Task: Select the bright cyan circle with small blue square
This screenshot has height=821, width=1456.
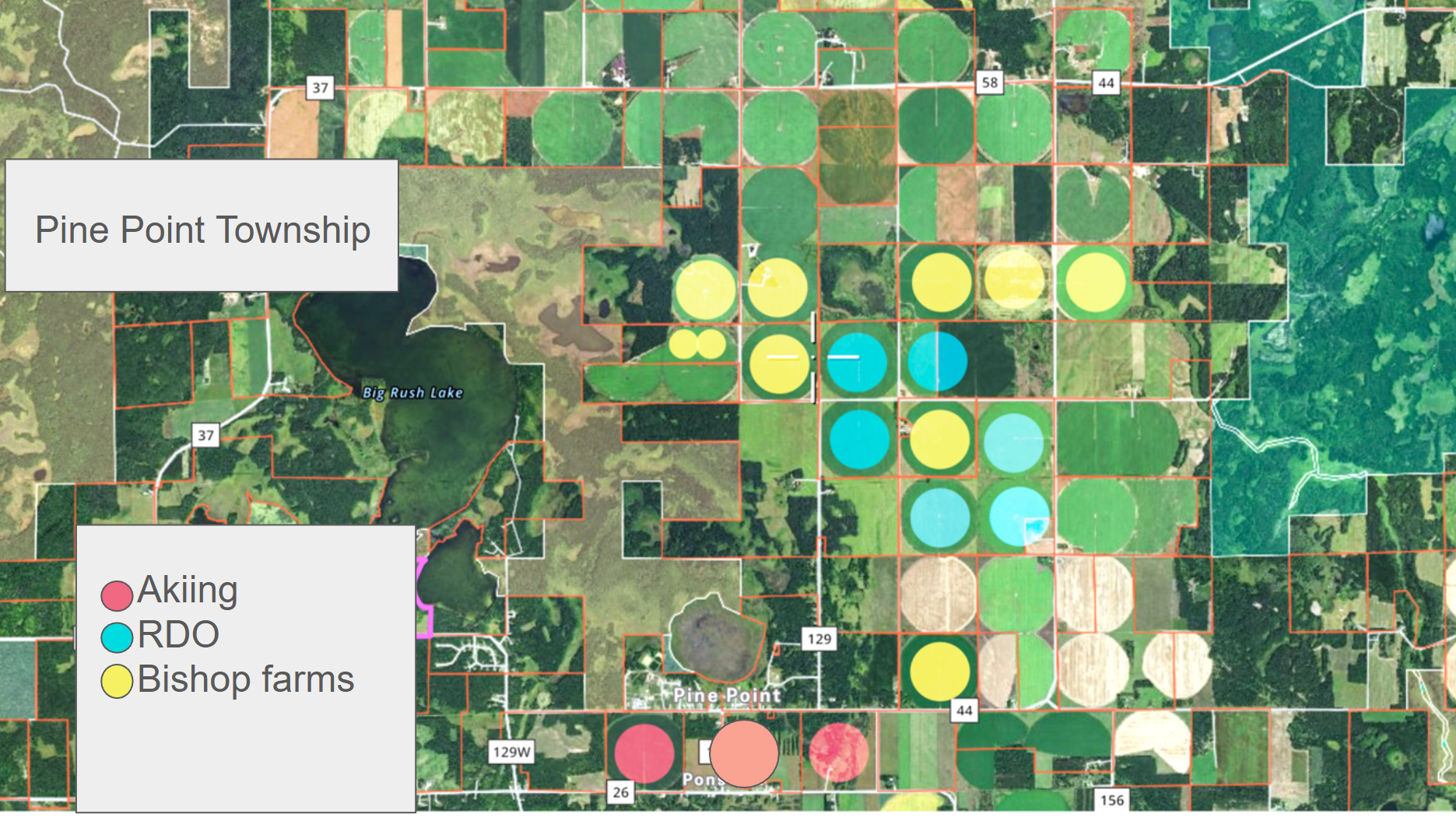Action: pos(1019,516)
